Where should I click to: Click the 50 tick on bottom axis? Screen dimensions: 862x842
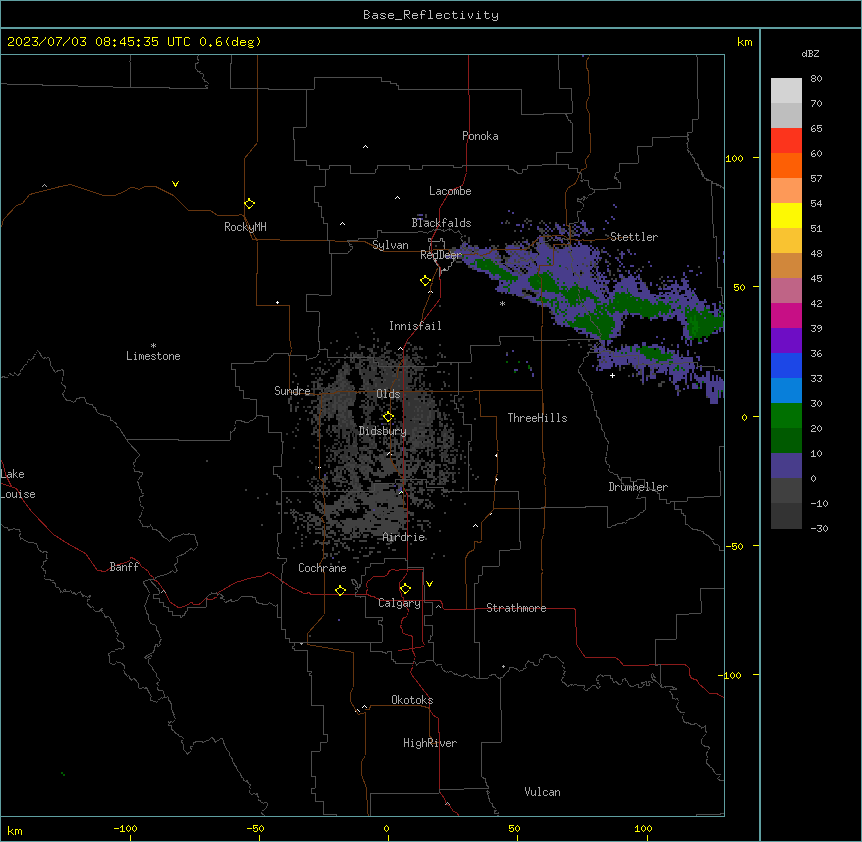(x=514, y=828)
